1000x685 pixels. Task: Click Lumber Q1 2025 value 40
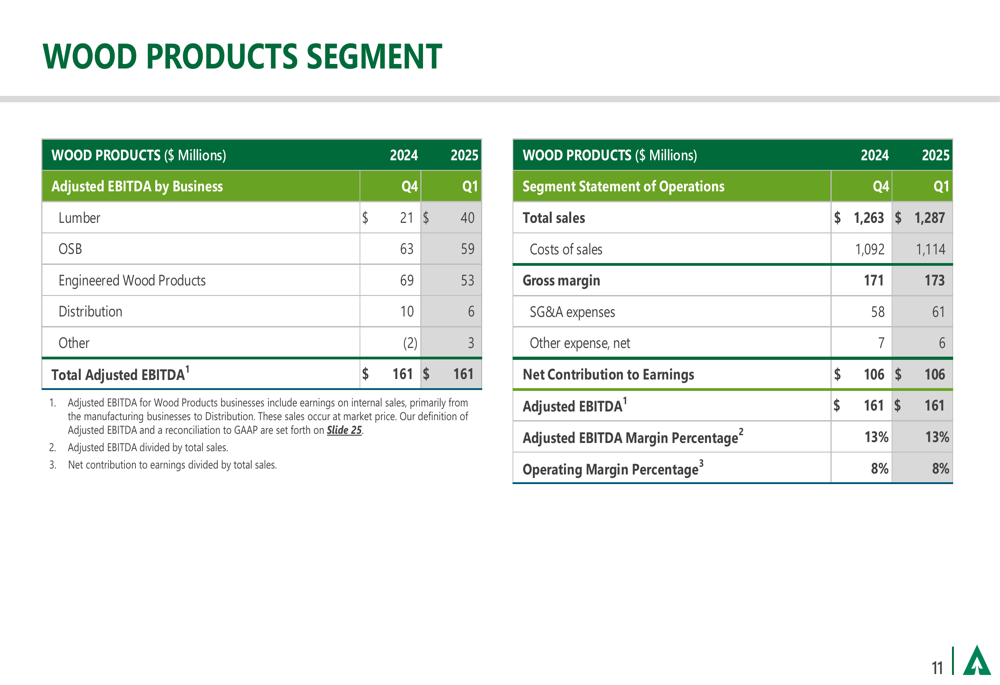tap(467, 218)
